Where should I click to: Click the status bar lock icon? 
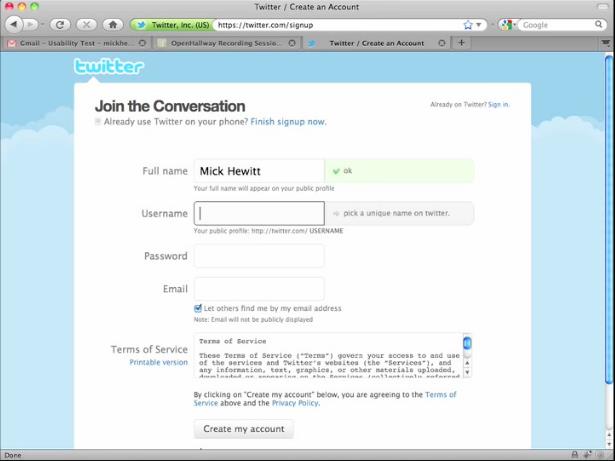[x=575, y=454]
